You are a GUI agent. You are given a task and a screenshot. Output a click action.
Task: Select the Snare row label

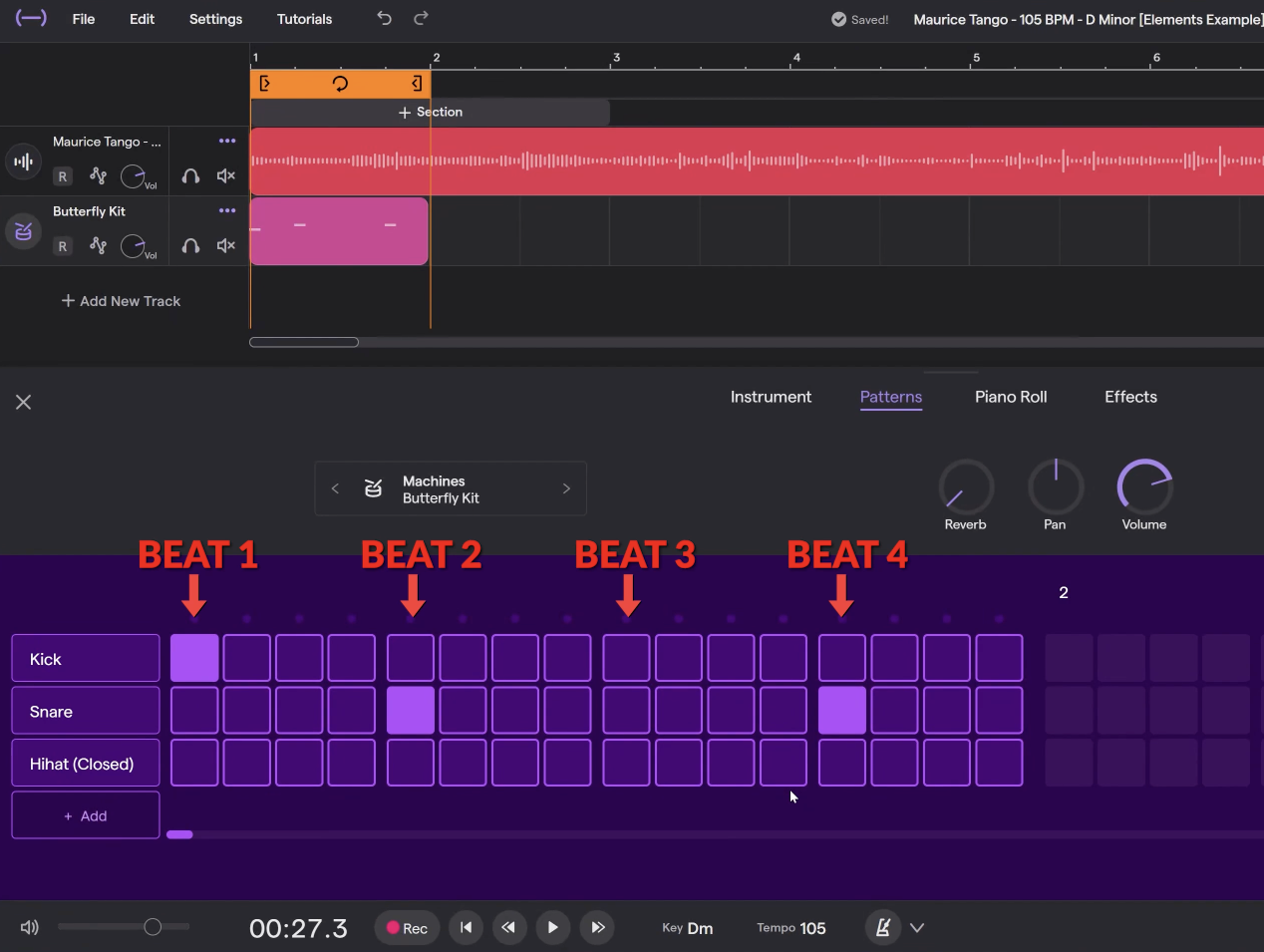click(x=86, y=712)
